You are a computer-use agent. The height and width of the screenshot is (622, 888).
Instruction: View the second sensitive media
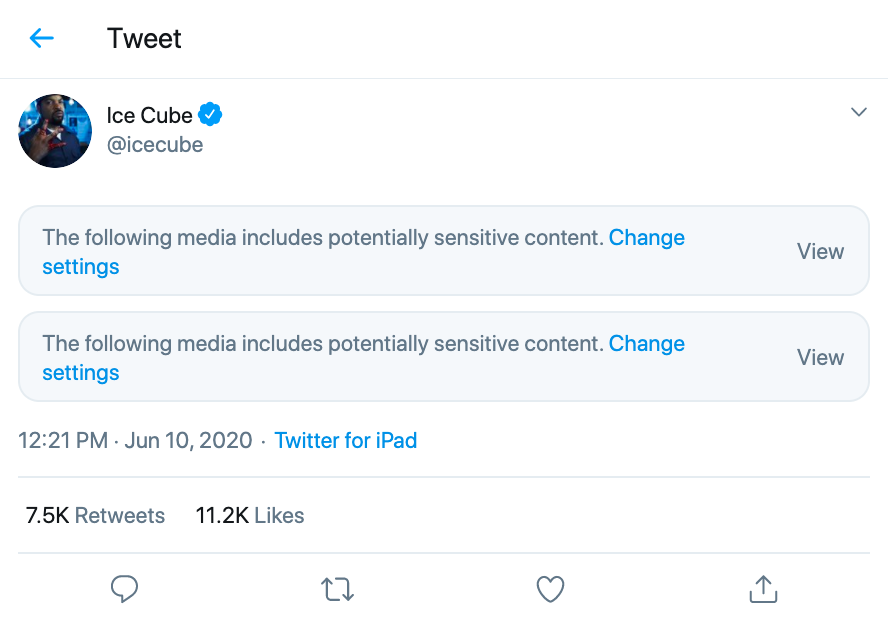pos(820,358)
